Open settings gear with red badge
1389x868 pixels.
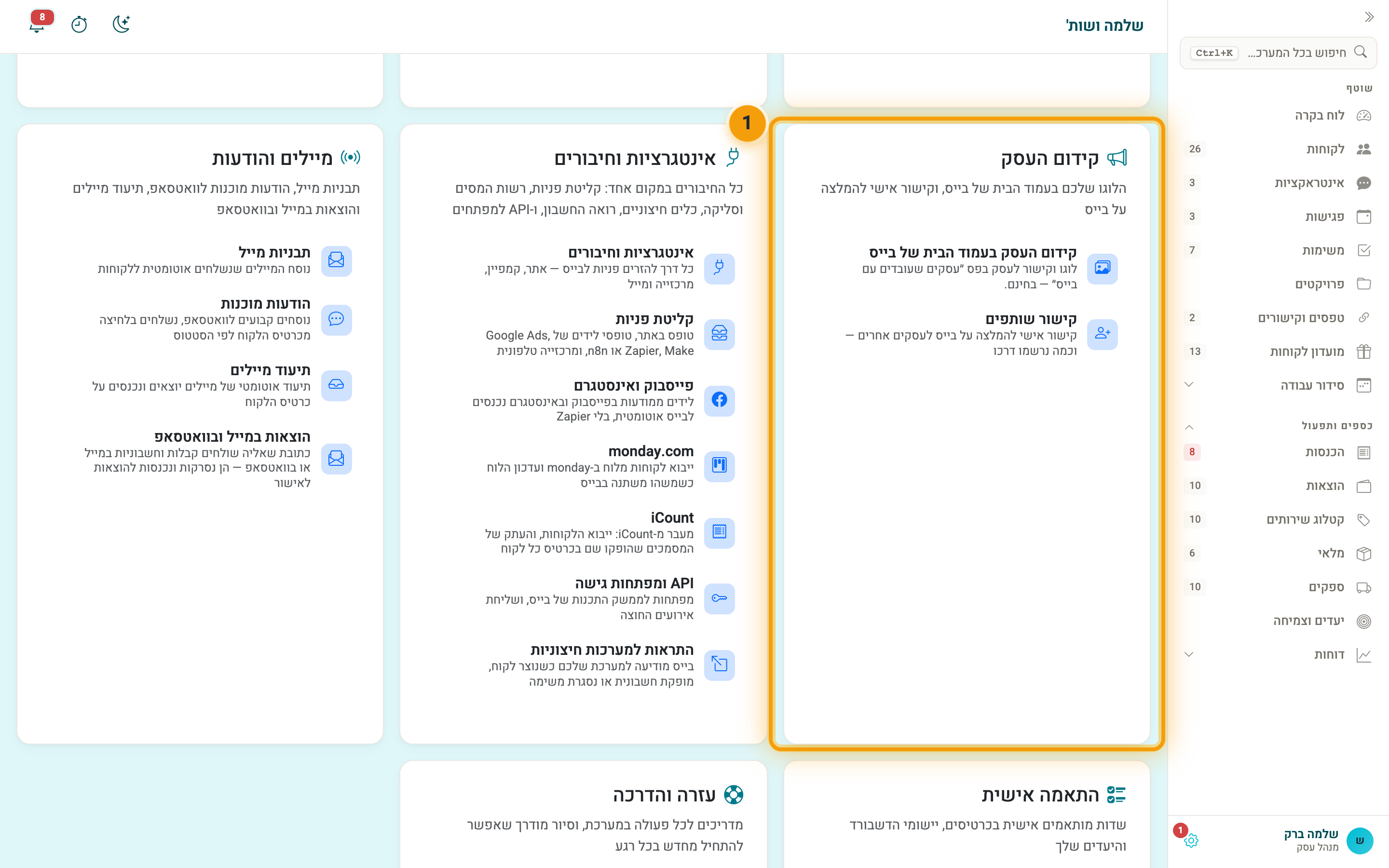click(1190, 841)
